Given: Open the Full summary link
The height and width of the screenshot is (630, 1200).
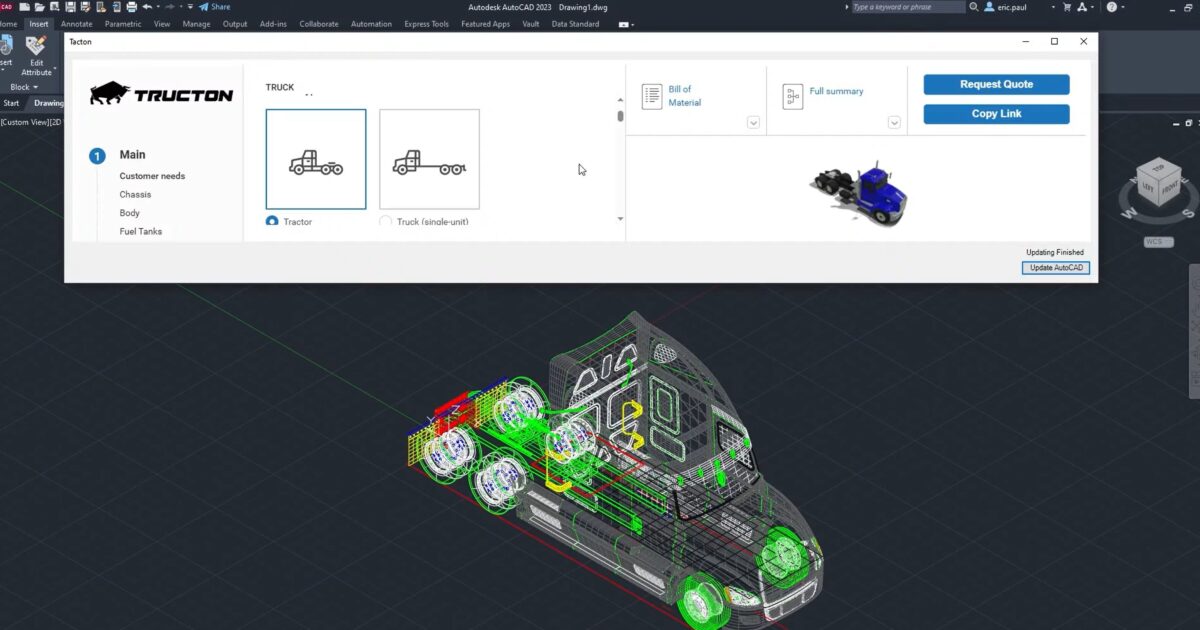Looking at the screenshot, I should [x=836, y=91].
